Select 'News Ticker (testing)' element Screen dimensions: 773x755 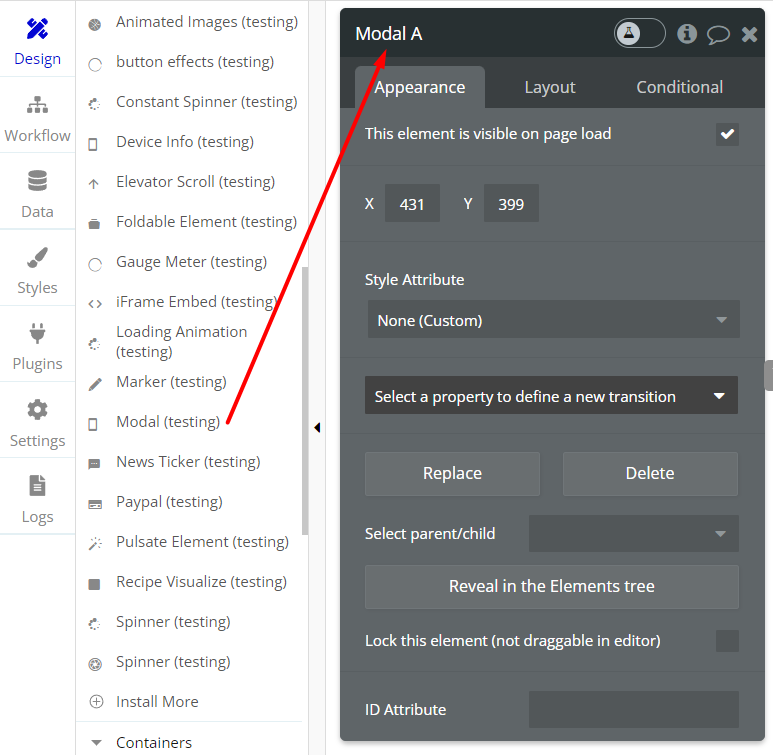188,462
